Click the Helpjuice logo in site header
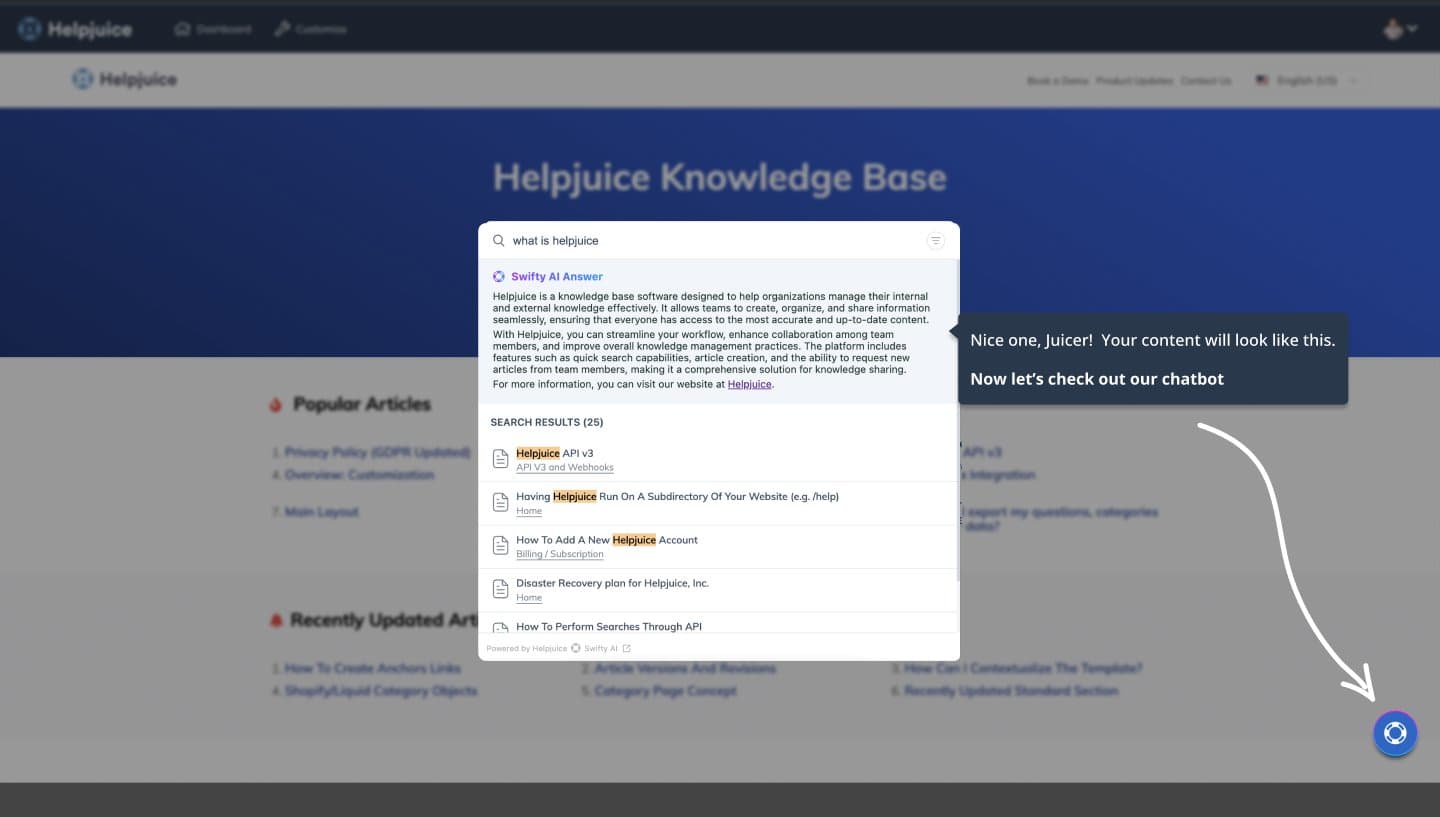The width and height of the screenshot is (1440, 817). (124, 80)
